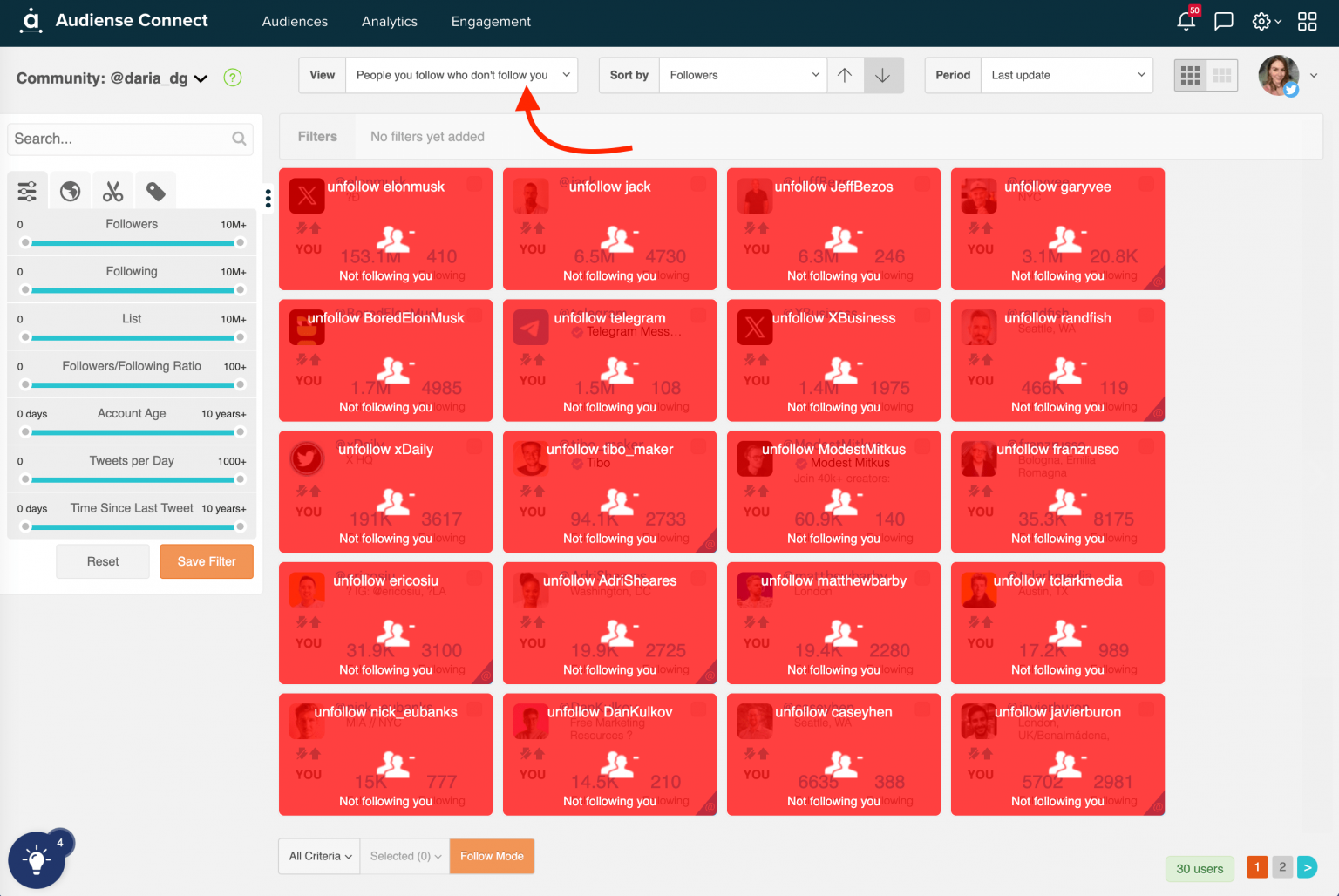Screen dimensions: 1339x896
Task: Check the selection box on elonmusk's card
Action: click(x=474, y=184)
